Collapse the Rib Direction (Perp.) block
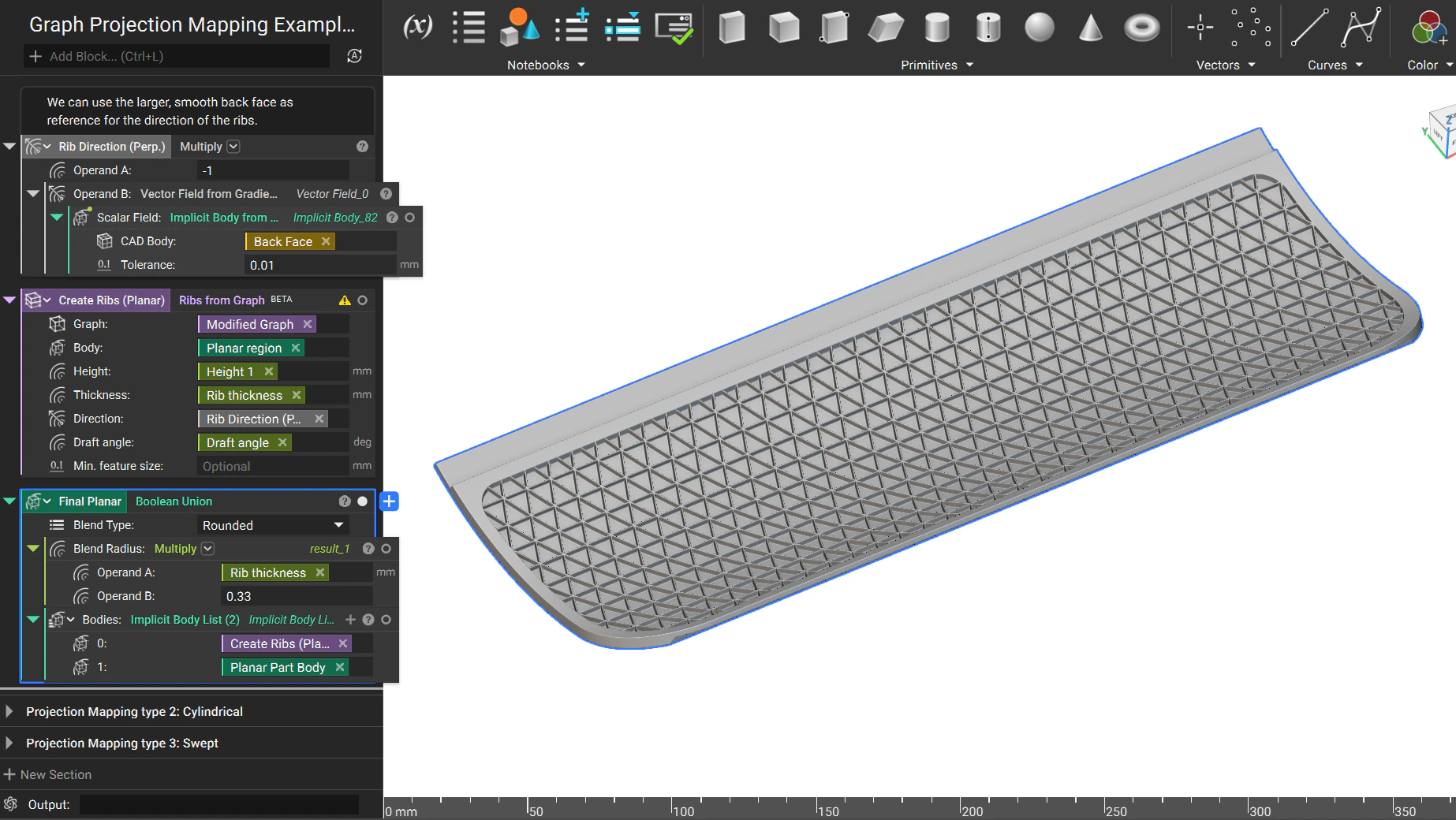The width and height of the screenshot is (1456, 820). 9,147
